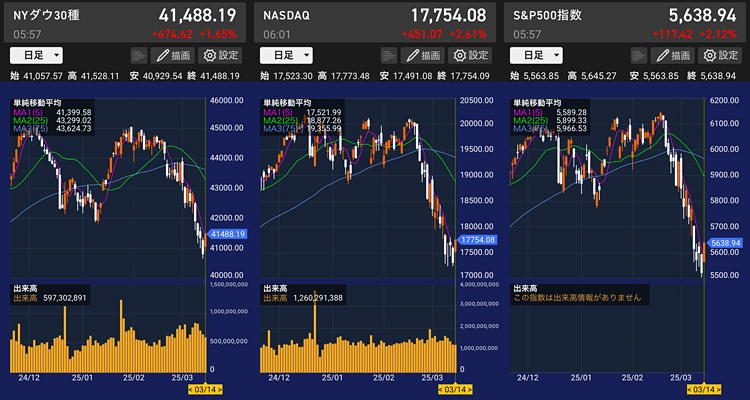Click the 17754.08 price tag on the NASDAQ chart axis

(x=476, y=240)
